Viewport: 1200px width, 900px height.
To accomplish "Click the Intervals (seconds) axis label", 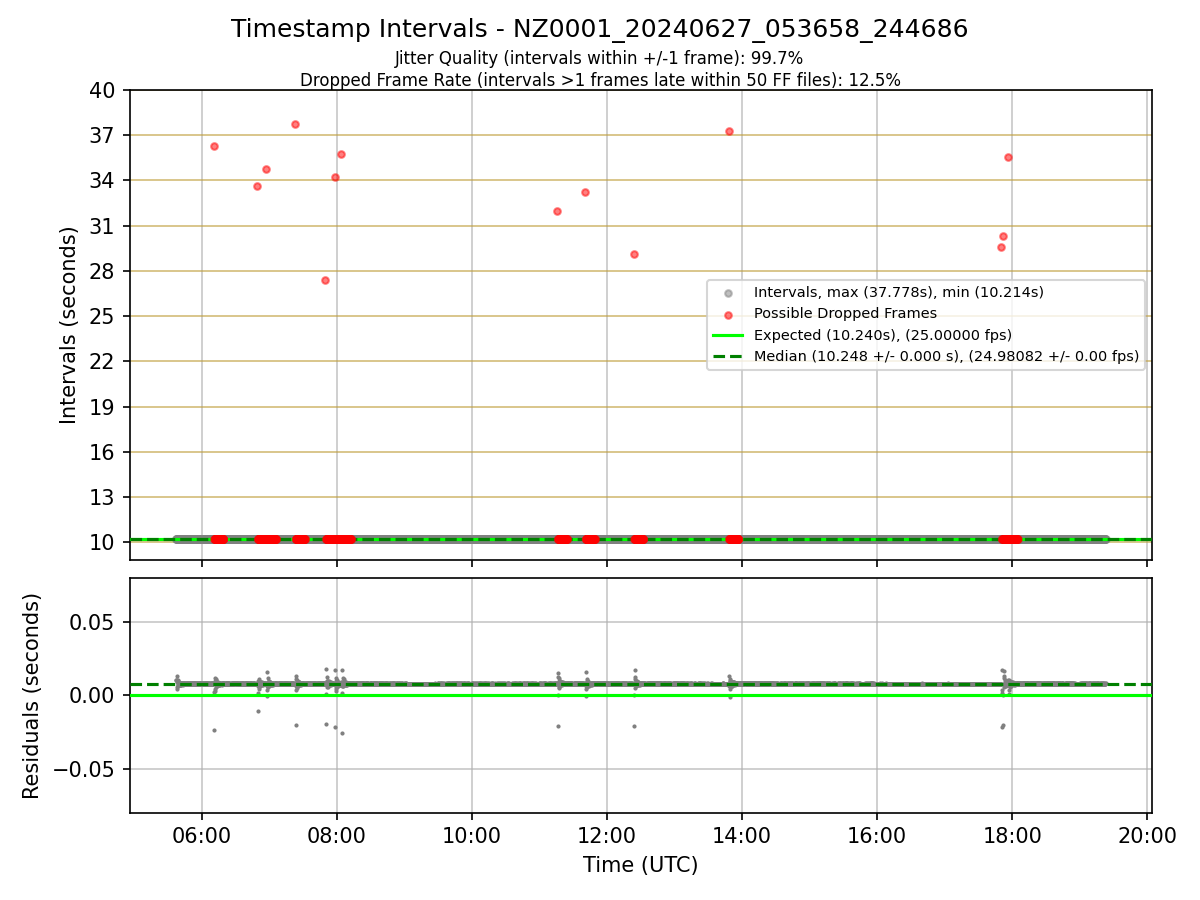I will 69,325.
